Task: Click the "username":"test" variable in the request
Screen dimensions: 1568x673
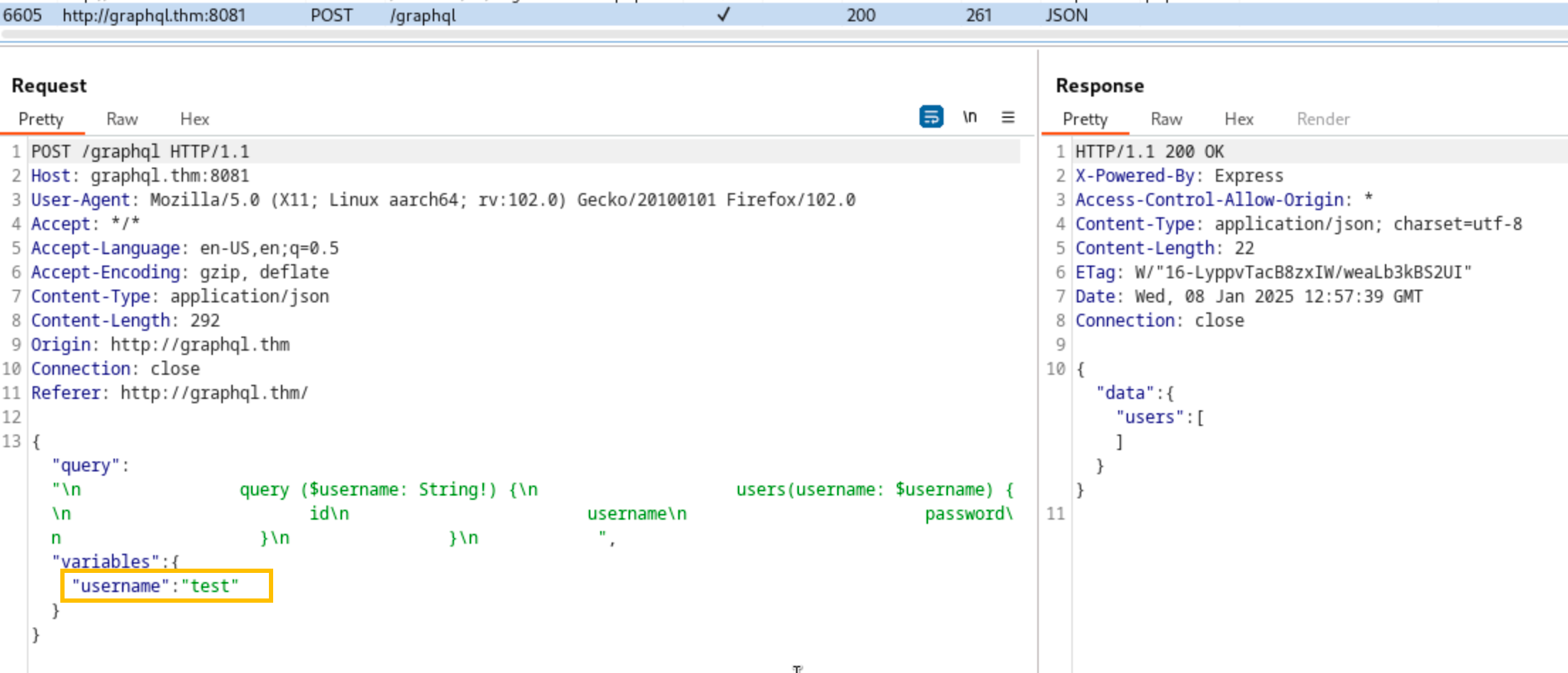Action: pyautogui.click(x=155, y=586)
